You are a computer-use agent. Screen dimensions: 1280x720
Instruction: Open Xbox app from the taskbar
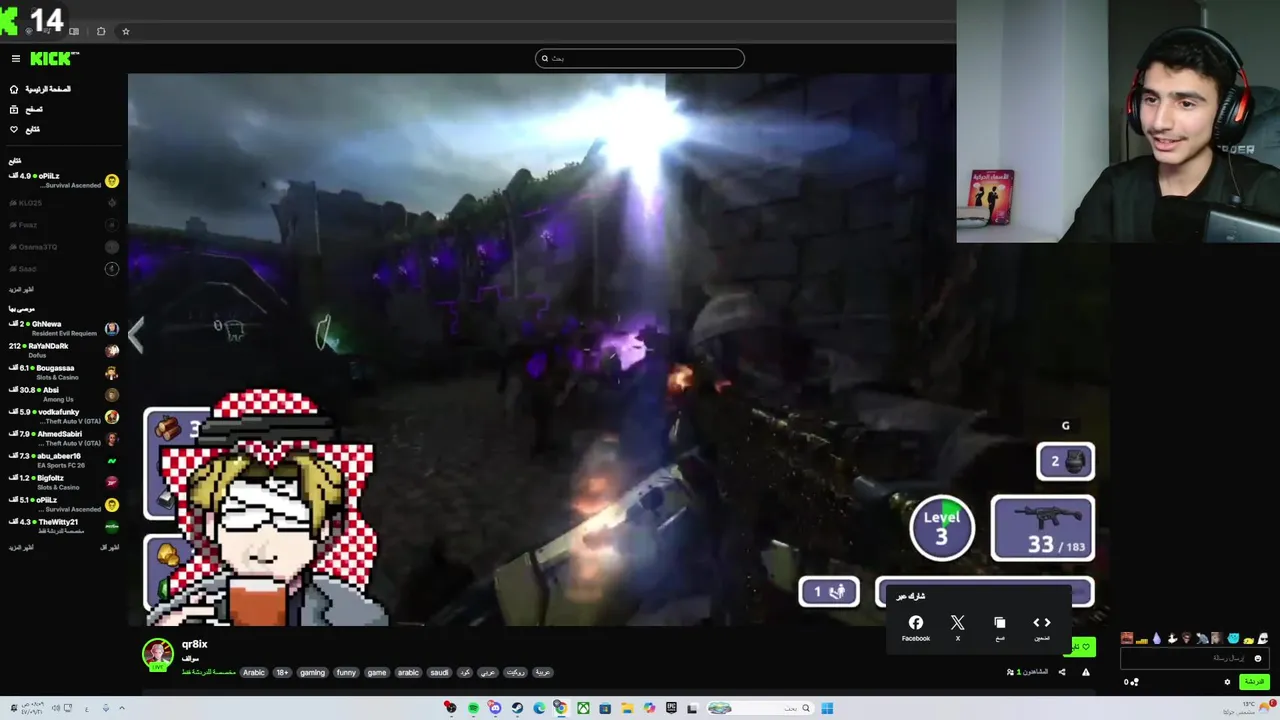click(x=583, y=708)
